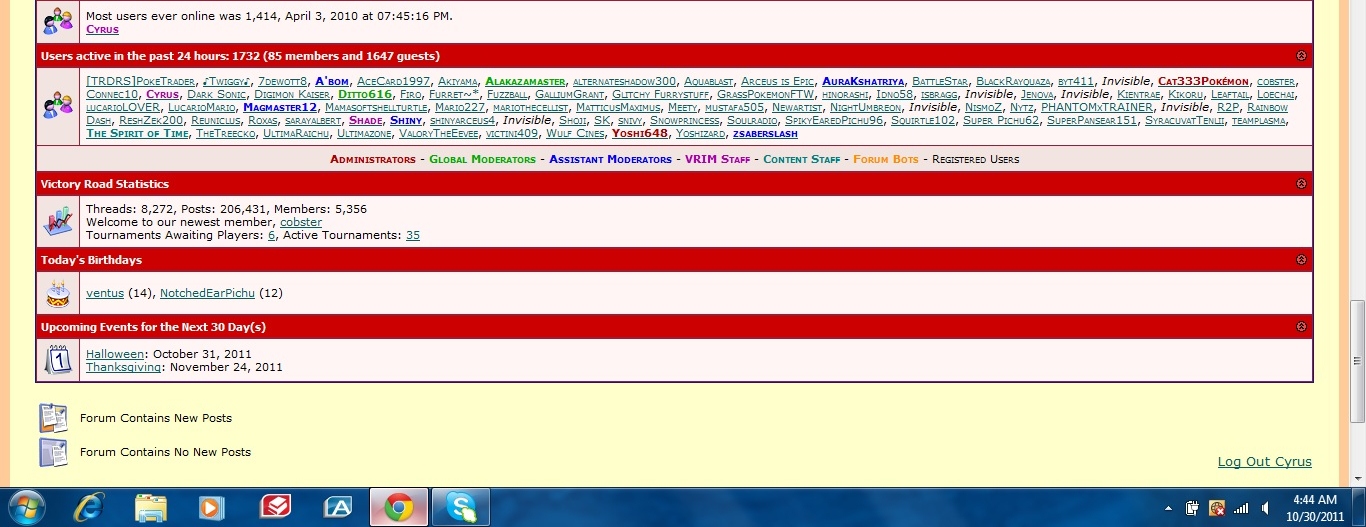Viewport: 1366px width, 527px height.
Task: Collapse the Today's Birthdays section
Action: [1301, 260]
